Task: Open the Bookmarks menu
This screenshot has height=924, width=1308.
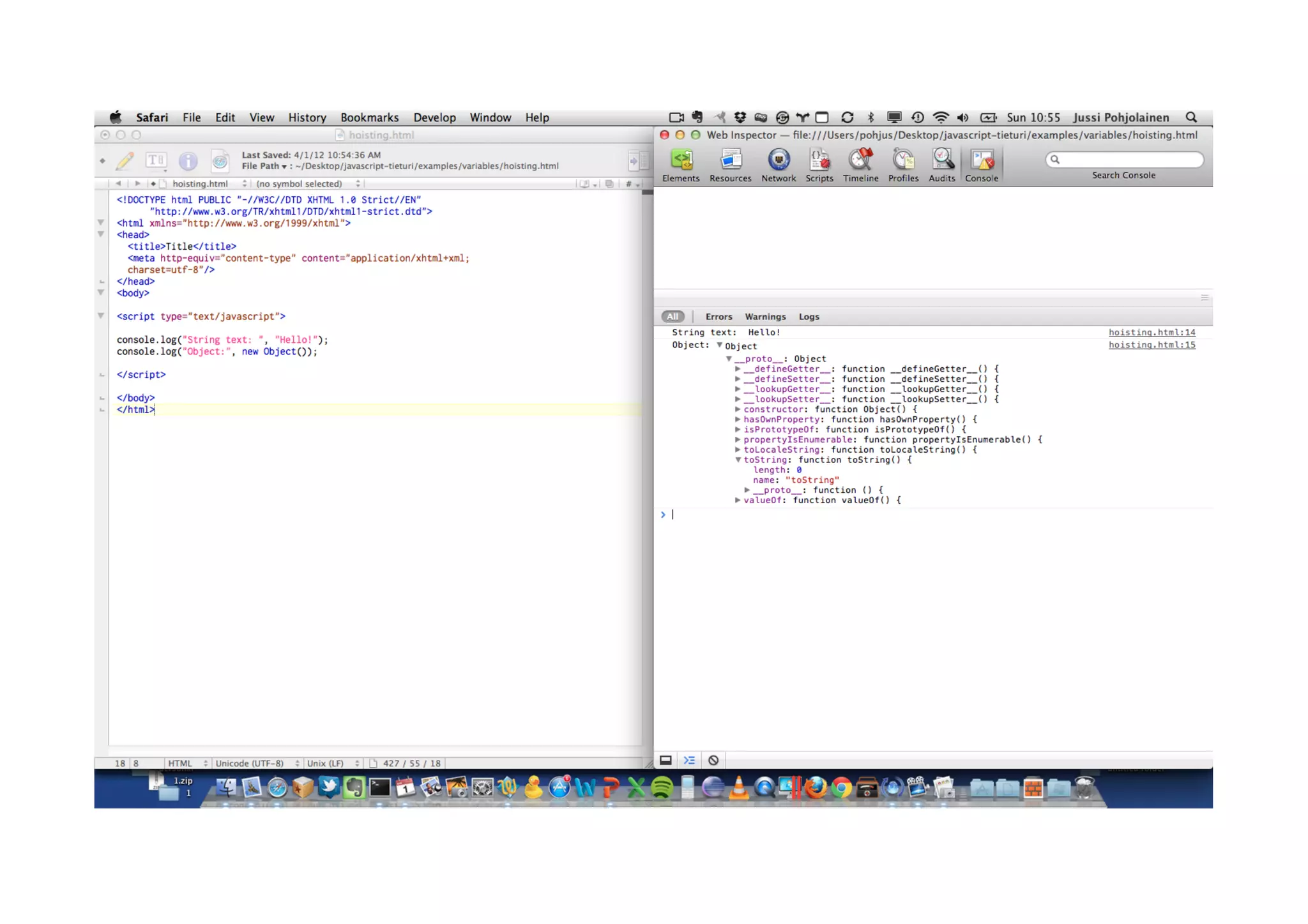Action: click(x=369, y=117)
